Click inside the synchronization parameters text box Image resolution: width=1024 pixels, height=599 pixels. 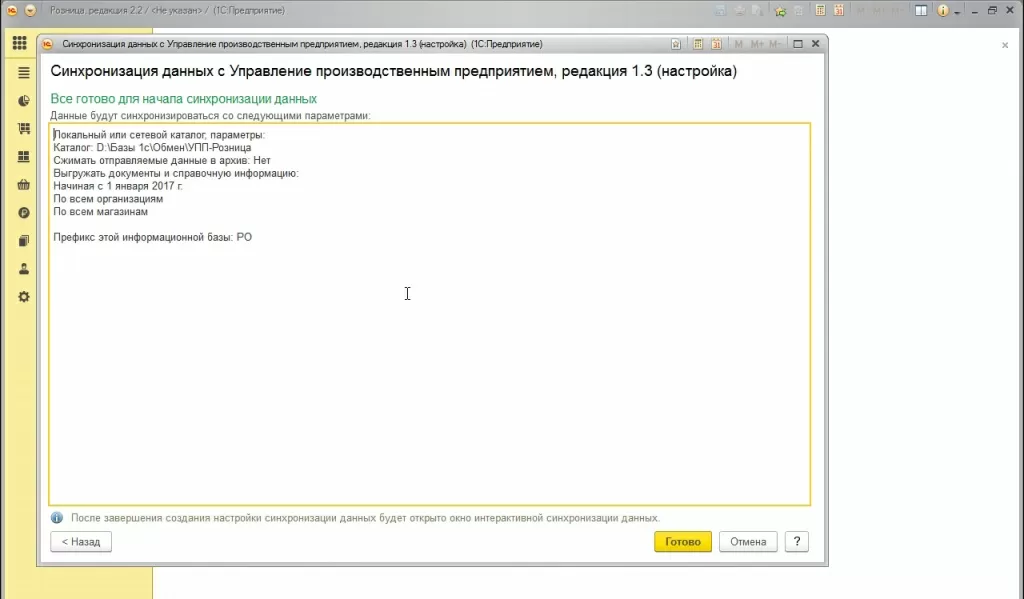pos(430,314)
